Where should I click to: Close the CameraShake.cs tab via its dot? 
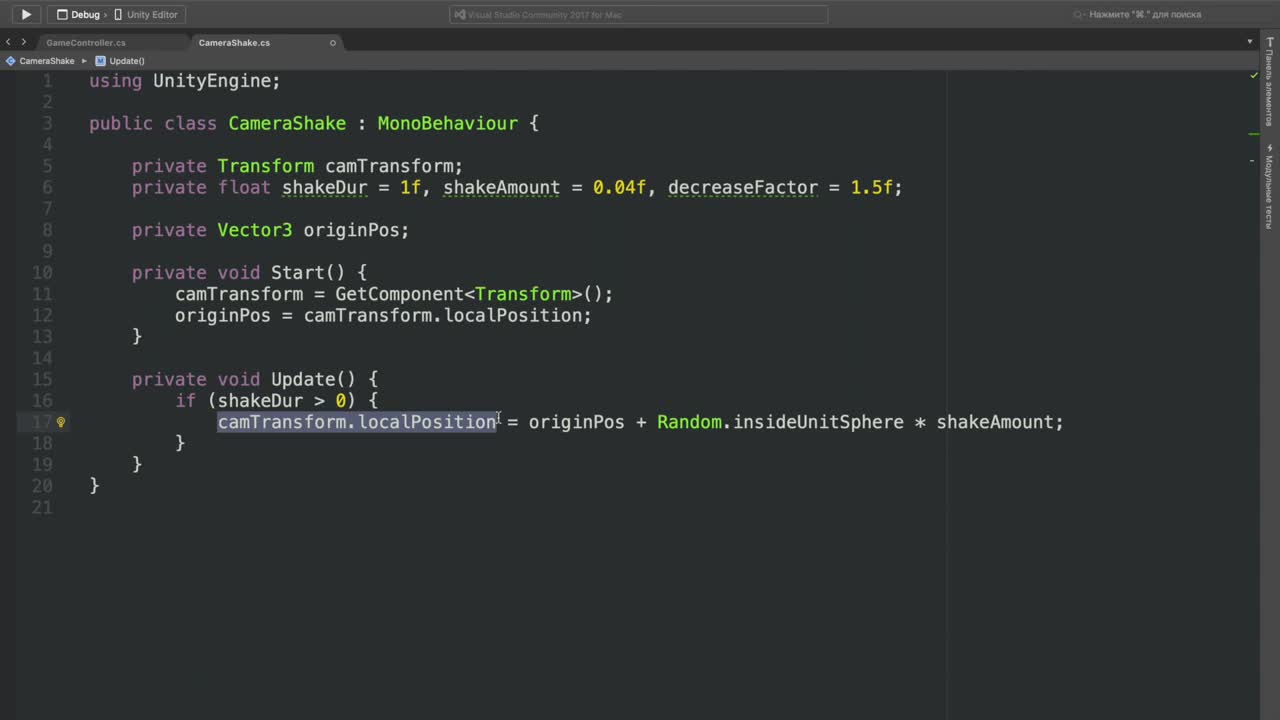(x=333, y=43)
